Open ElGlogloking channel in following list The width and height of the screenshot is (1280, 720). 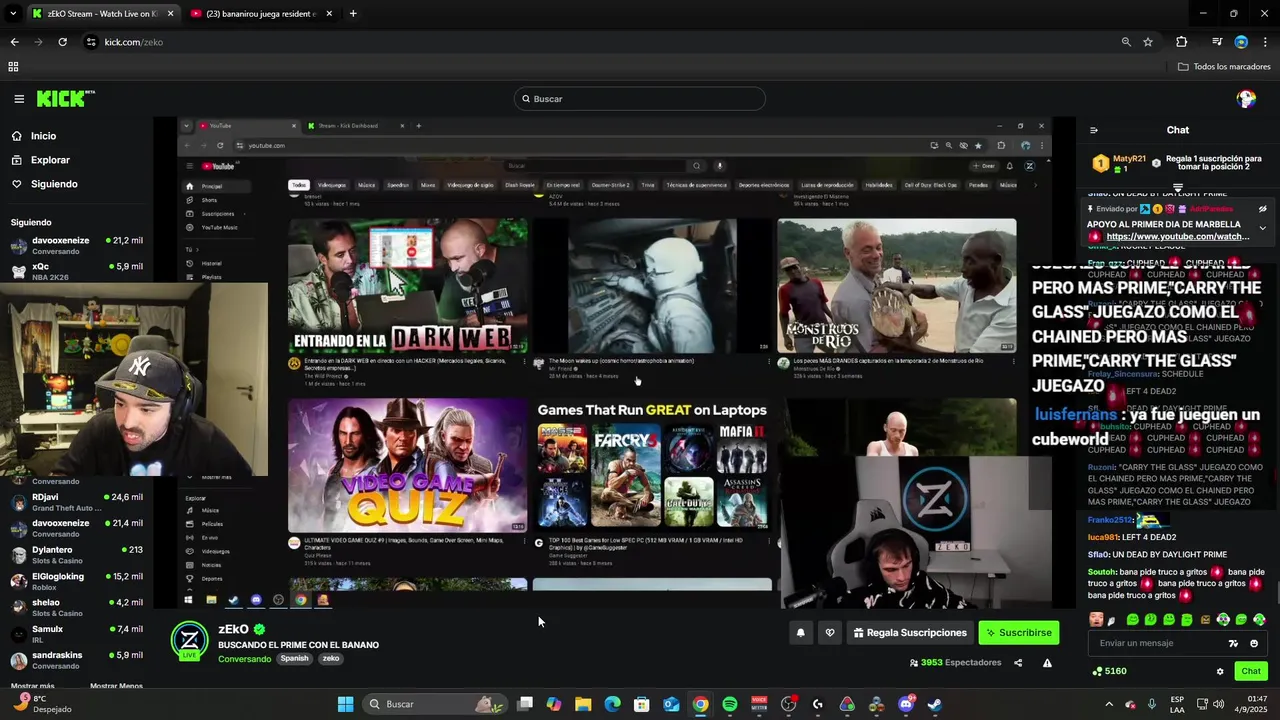click(x=76, y=581)
